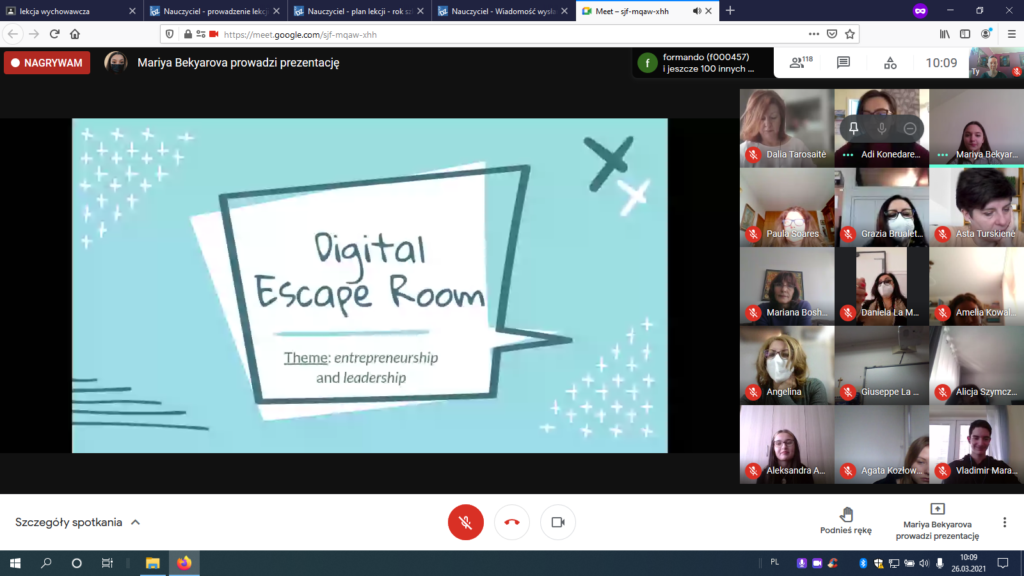Click the NAGRYWAM recording indicator
1024x576 pixels.
[x=47, y=63]
